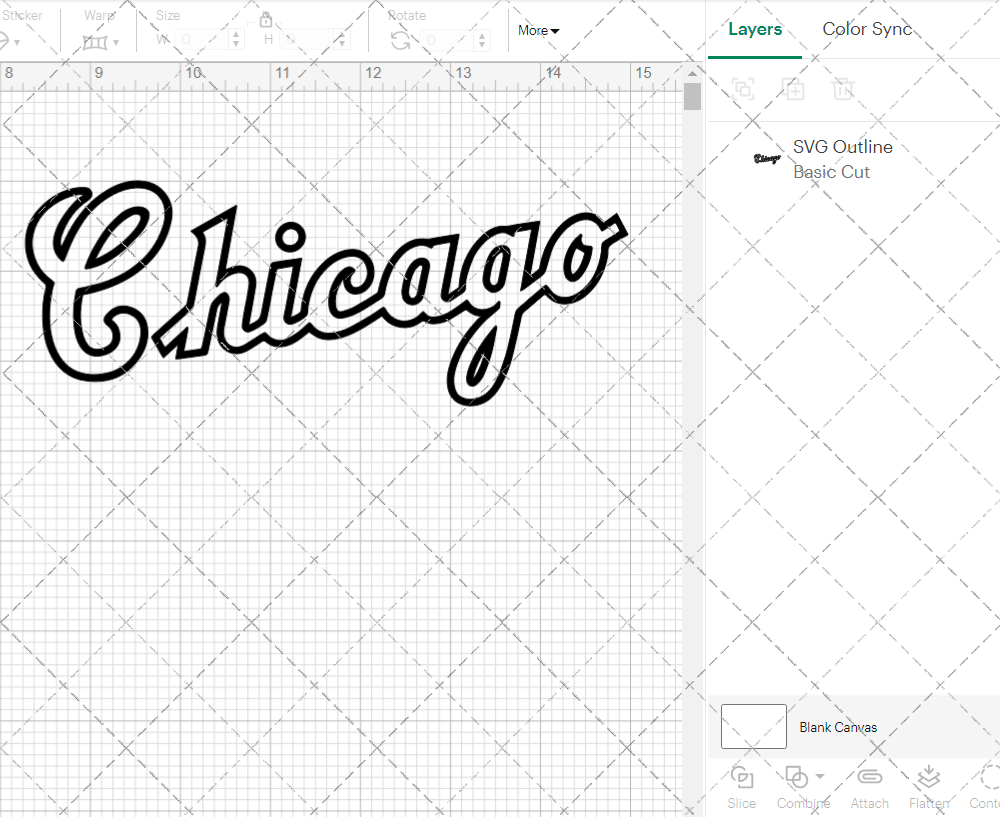
Task: Click the Width stepper arrows
Action: click(x=237, y=40)
